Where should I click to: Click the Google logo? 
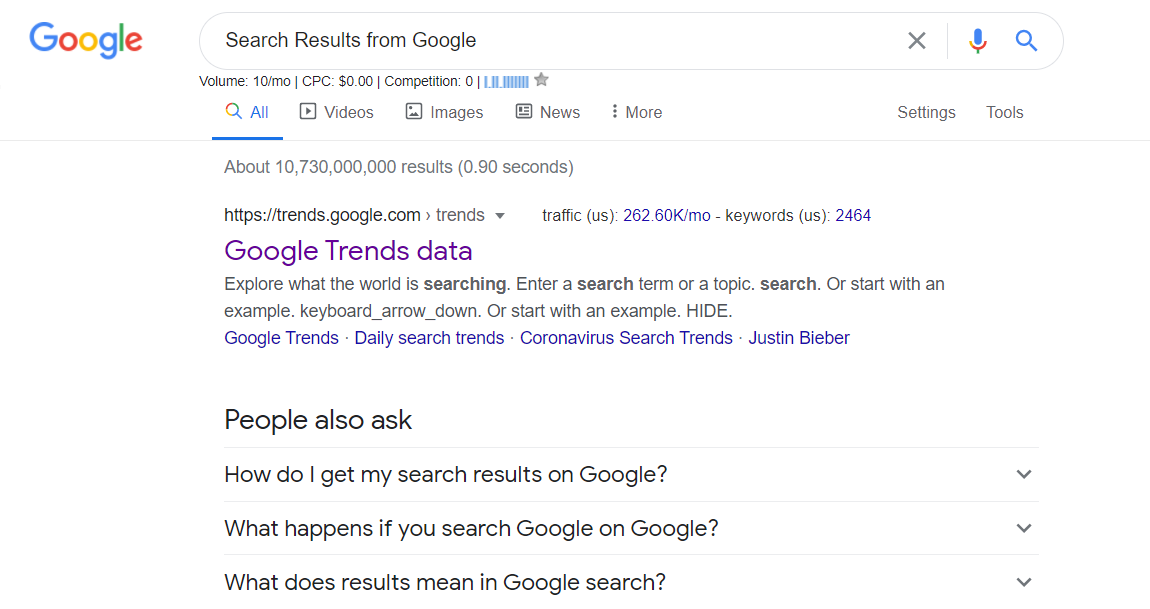click(86, 40)
